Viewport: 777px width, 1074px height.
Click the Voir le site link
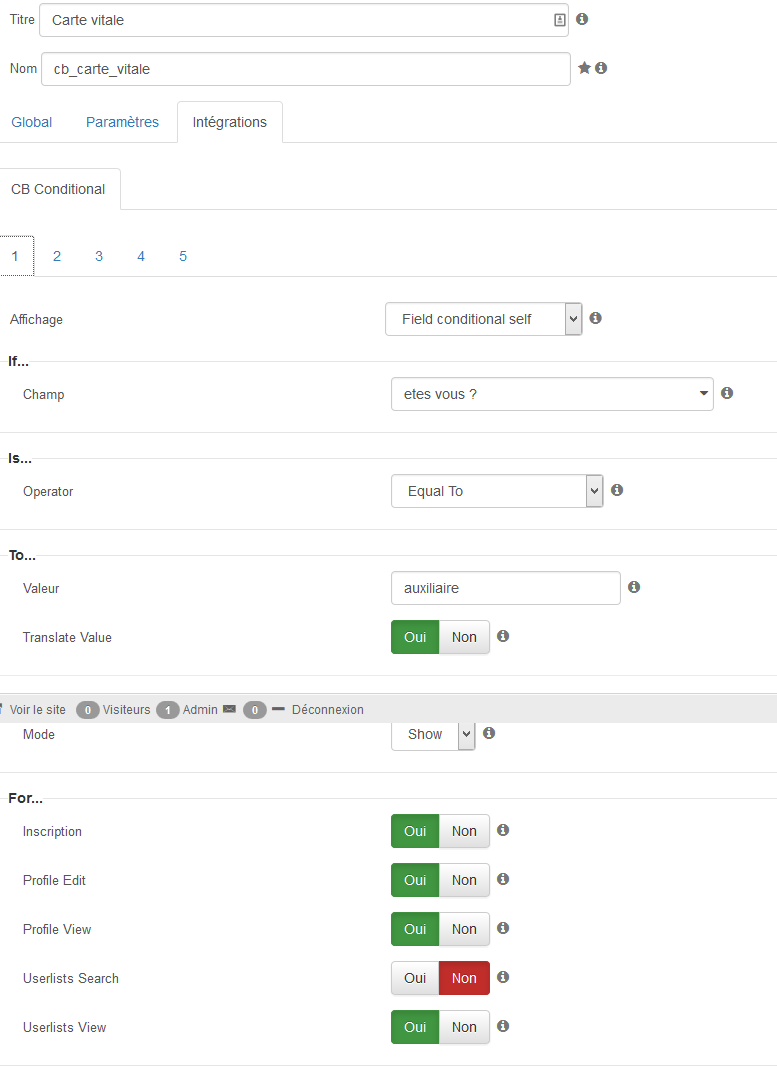(x=38, y=710)
